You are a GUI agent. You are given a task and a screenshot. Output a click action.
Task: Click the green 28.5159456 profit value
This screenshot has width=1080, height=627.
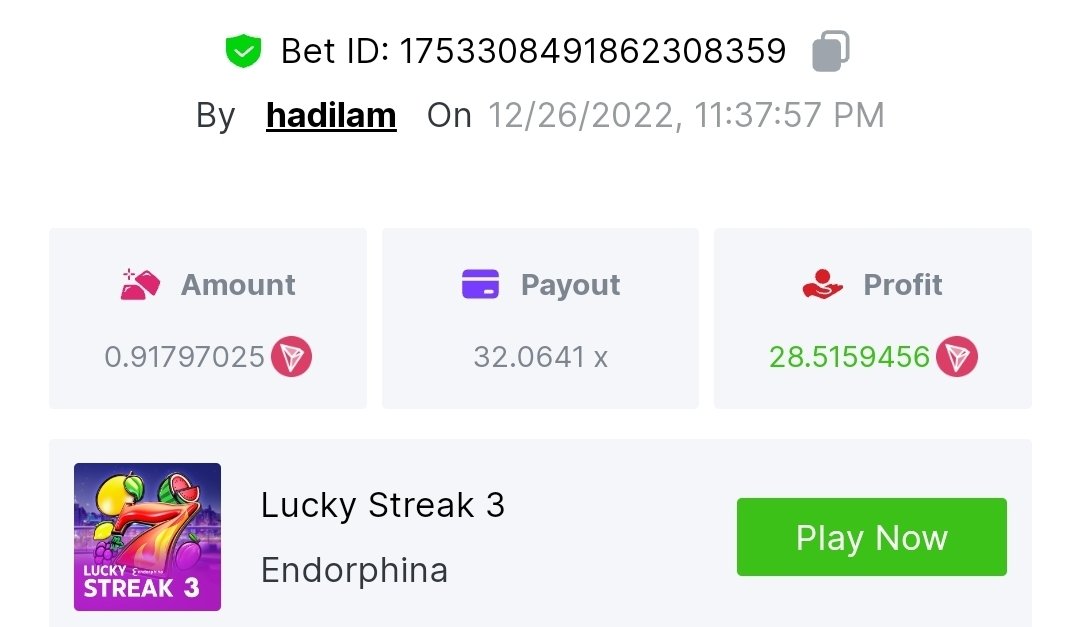tap(849, 357)
